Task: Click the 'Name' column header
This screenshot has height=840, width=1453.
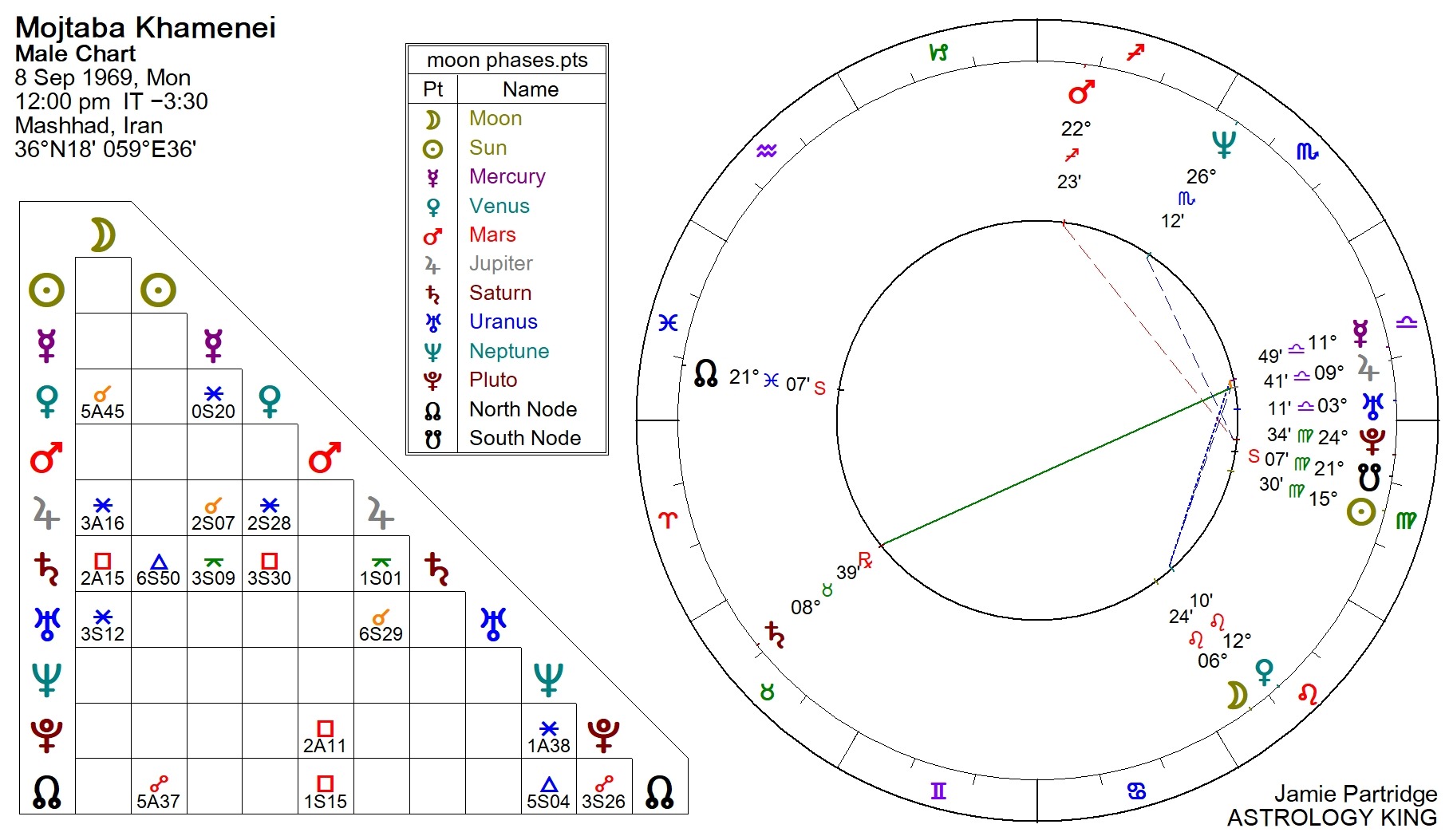Action: tap(530, 89)
